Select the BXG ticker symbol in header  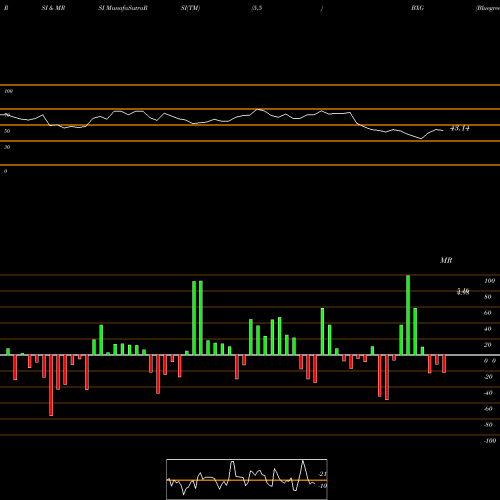pos(417,8)
